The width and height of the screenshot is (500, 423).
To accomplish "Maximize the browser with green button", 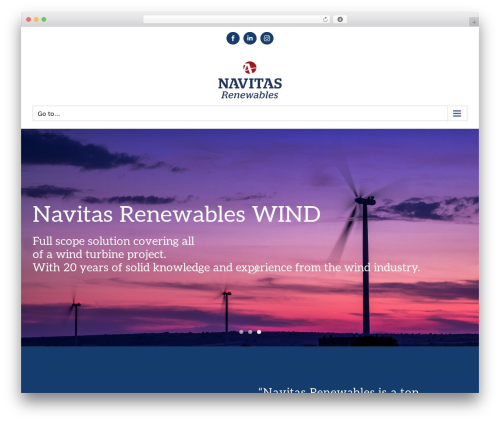I will pos(44,19).
